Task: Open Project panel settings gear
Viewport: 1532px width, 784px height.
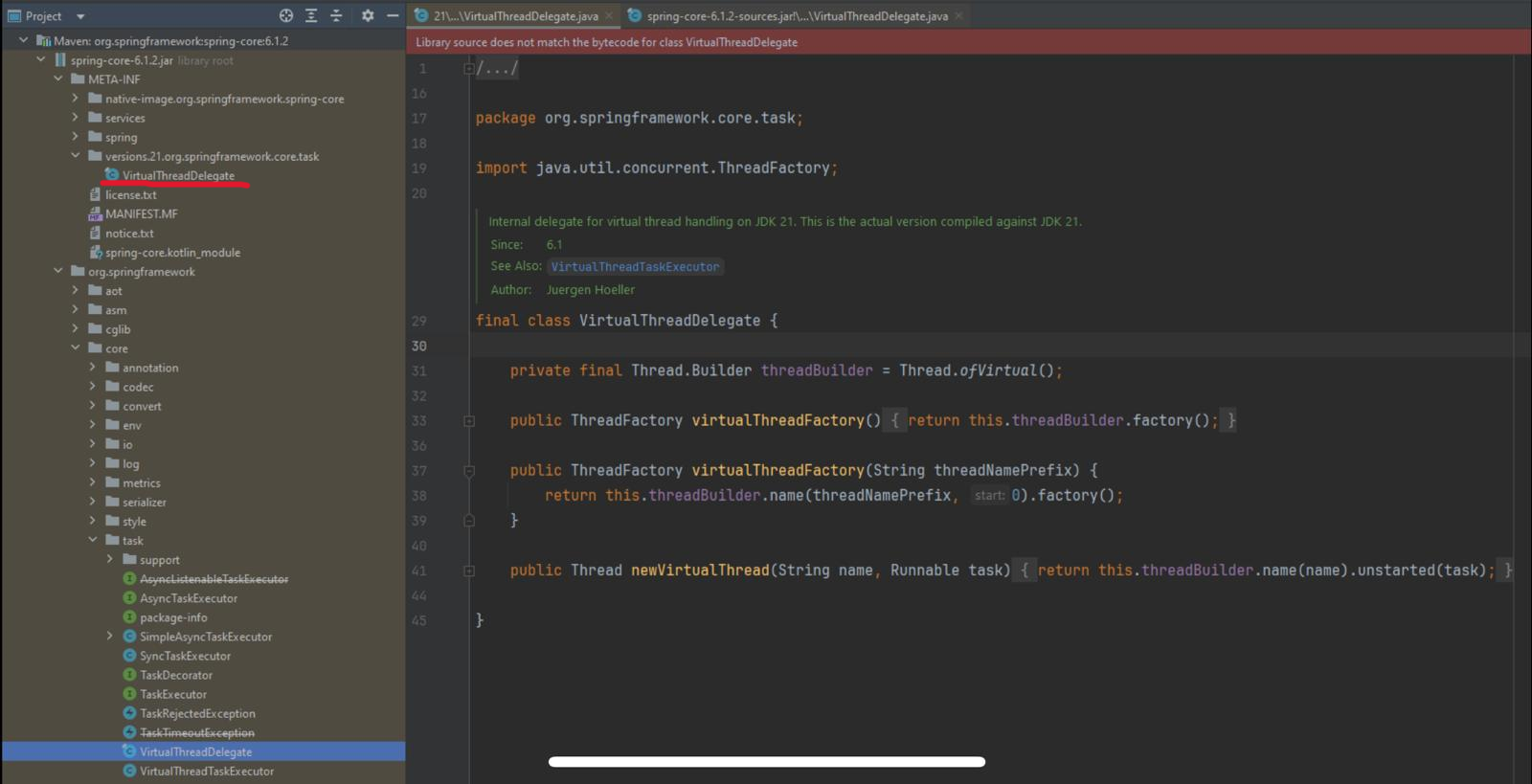Action: [x=368, y=15]
